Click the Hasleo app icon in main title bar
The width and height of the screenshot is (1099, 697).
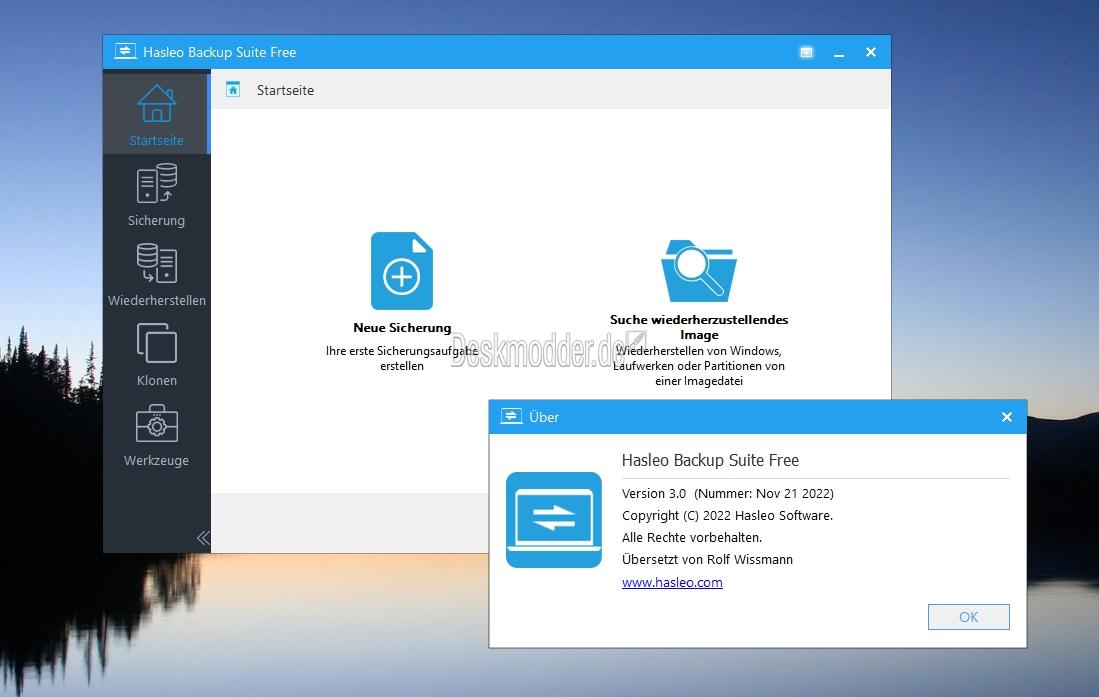[x=125, y=52]
